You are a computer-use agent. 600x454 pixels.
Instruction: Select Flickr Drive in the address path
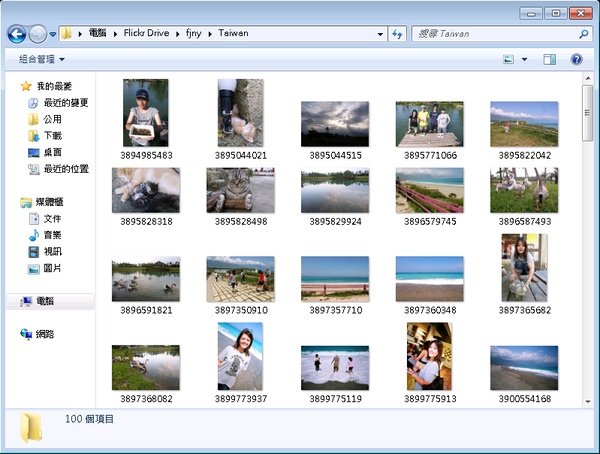click(146, 33)
